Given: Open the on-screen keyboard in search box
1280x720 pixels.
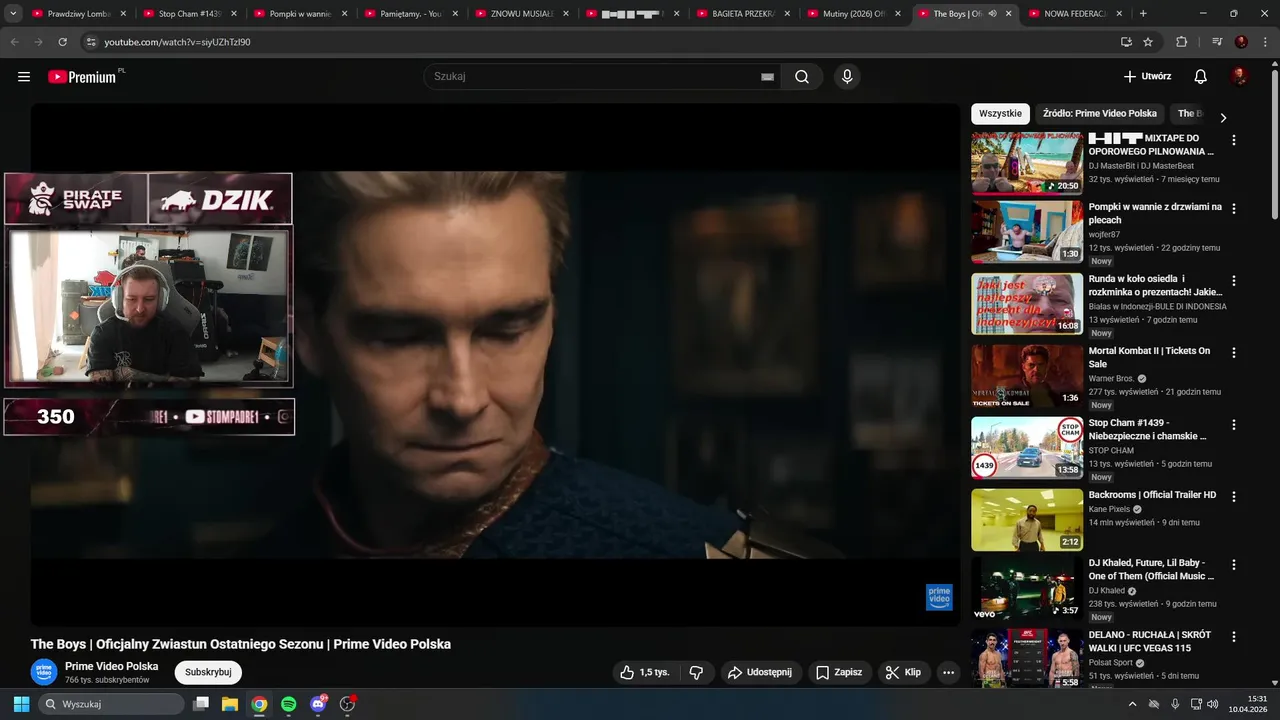Looking at the screenshot, I should coord(767,77).
